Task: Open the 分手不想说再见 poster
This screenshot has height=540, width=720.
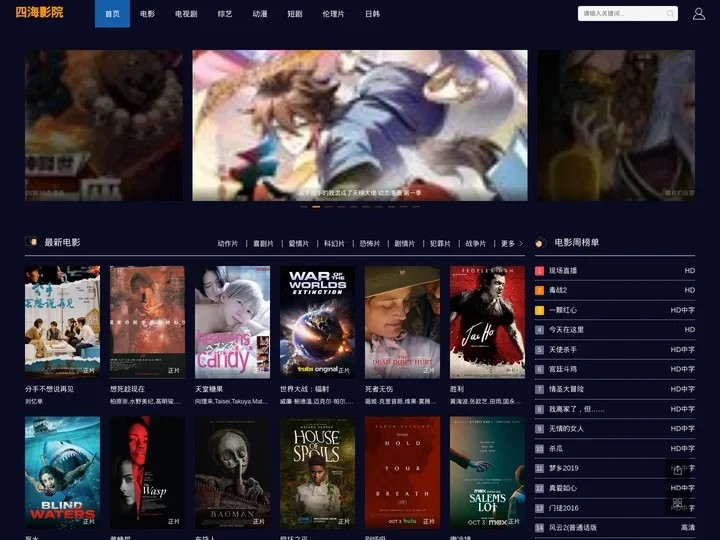Action: coord(62,322)
